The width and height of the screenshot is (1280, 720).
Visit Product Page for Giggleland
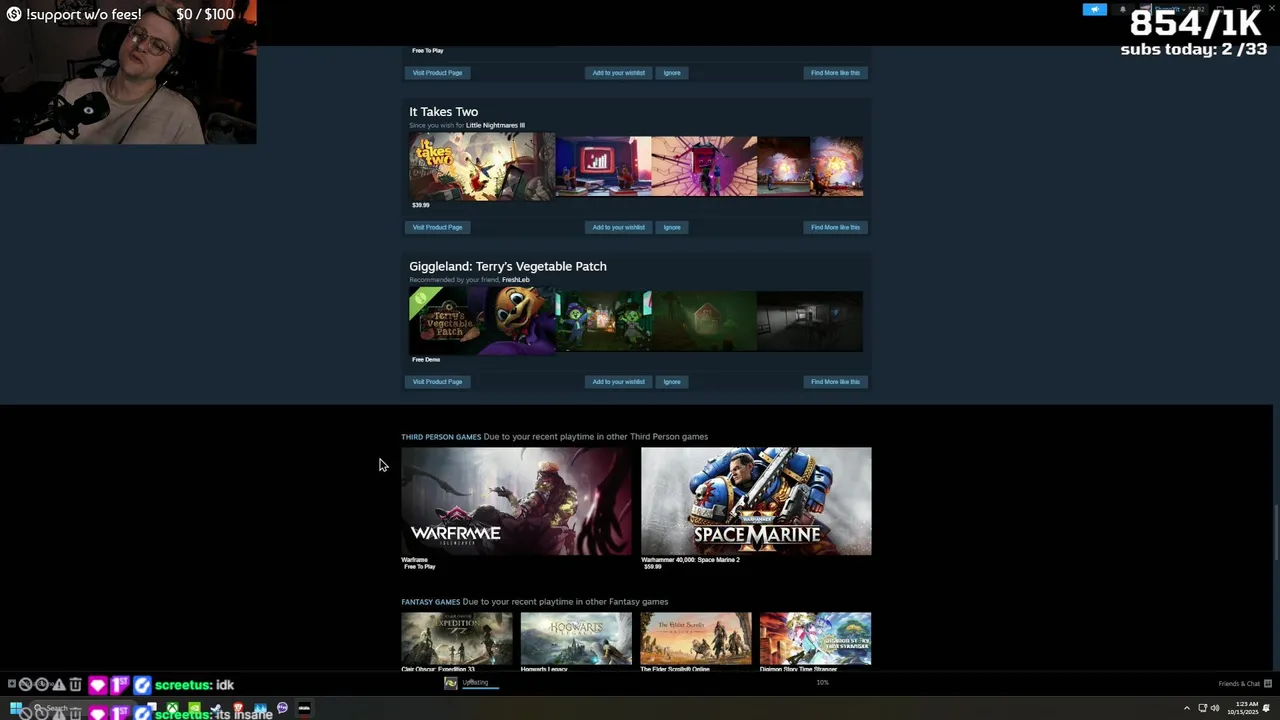[437, 381]
